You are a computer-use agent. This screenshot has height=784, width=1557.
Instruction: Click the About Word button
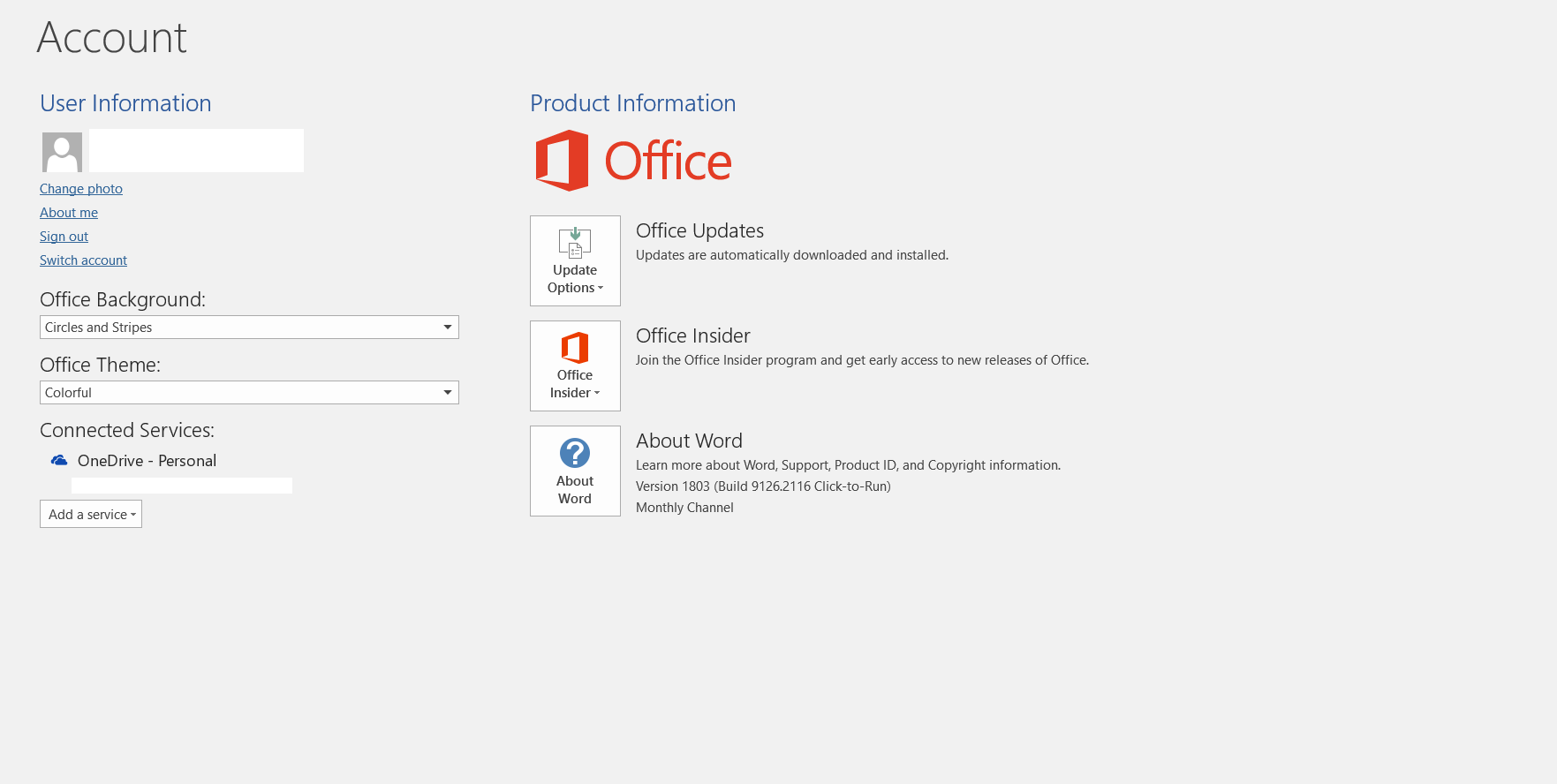575,471
